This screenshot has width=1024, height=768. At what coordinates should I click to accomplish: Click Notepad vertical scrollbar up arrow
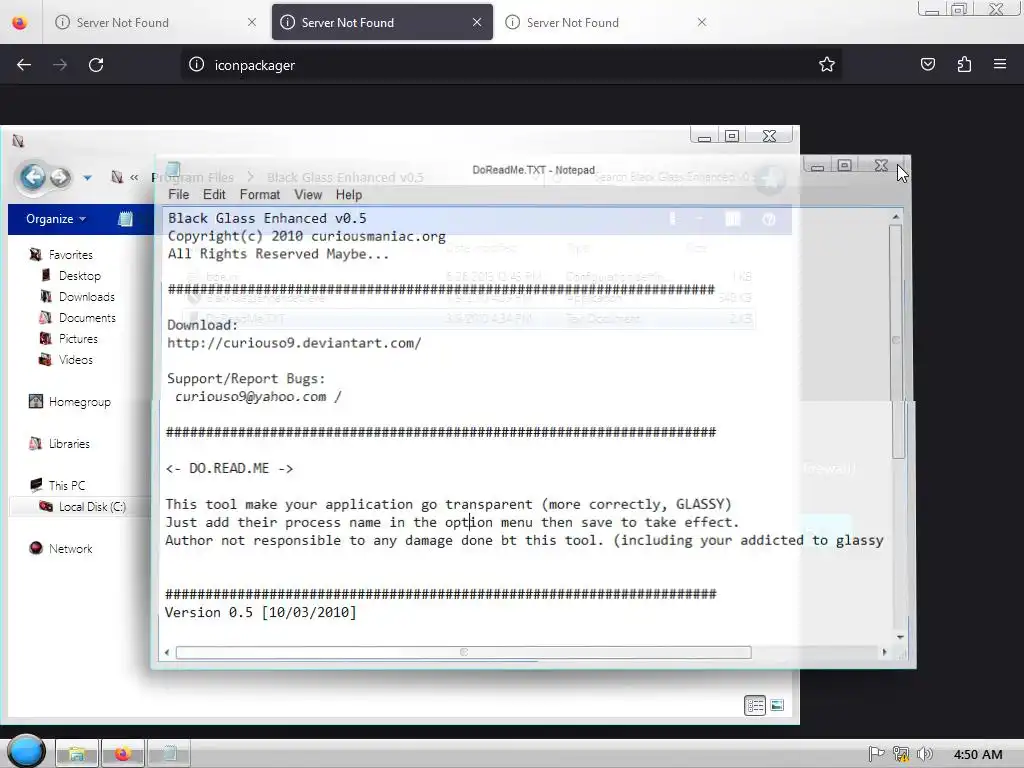896,216
